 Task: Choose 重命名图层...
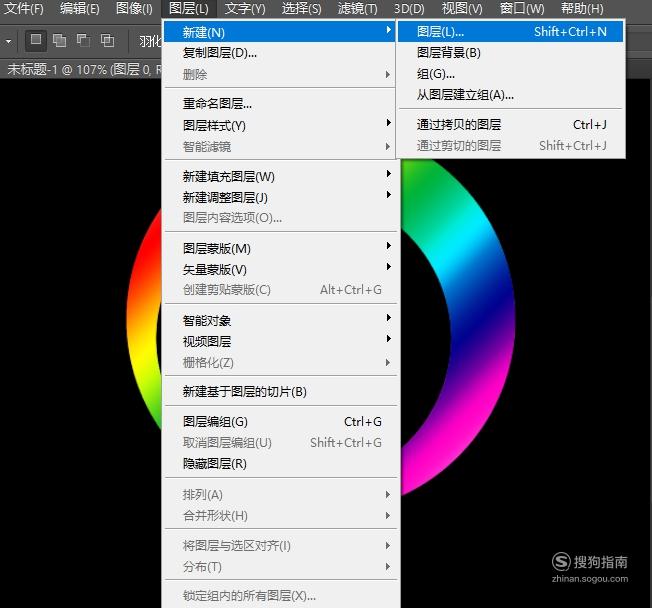pyautogui.click(x=279, y=104)
